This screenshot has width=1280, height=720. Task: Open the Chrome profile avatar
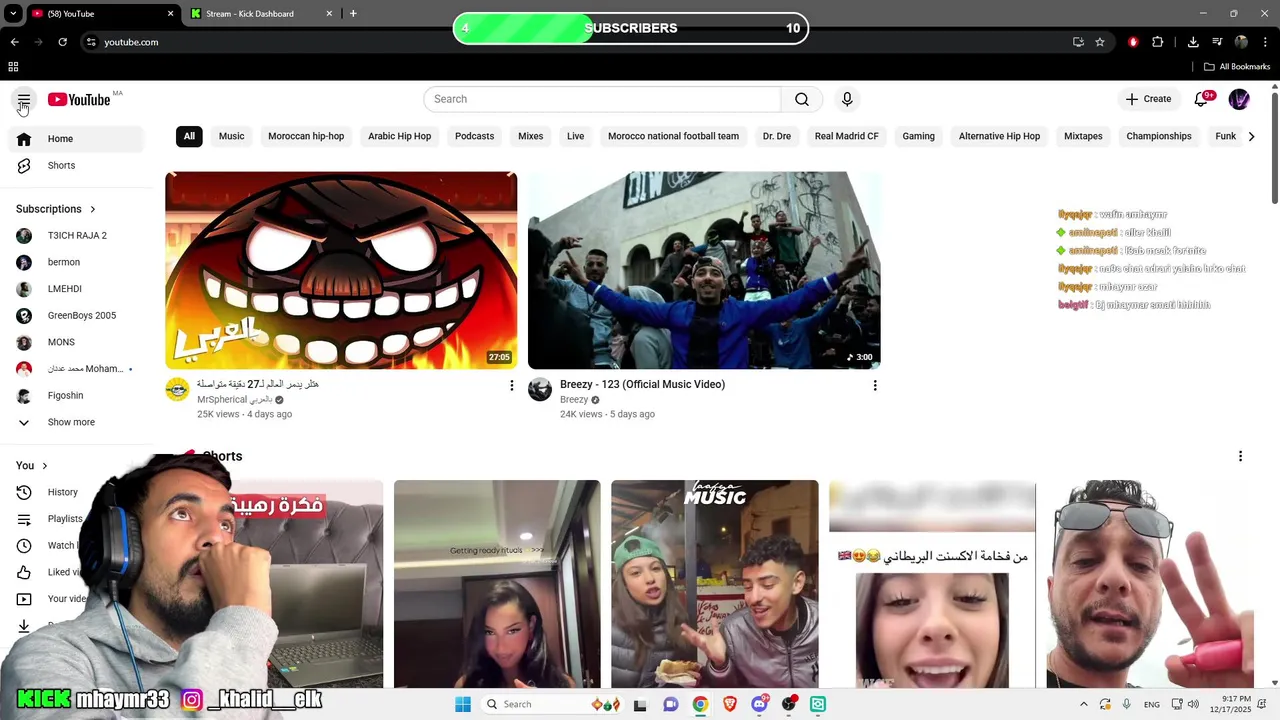coord(1241,42)
